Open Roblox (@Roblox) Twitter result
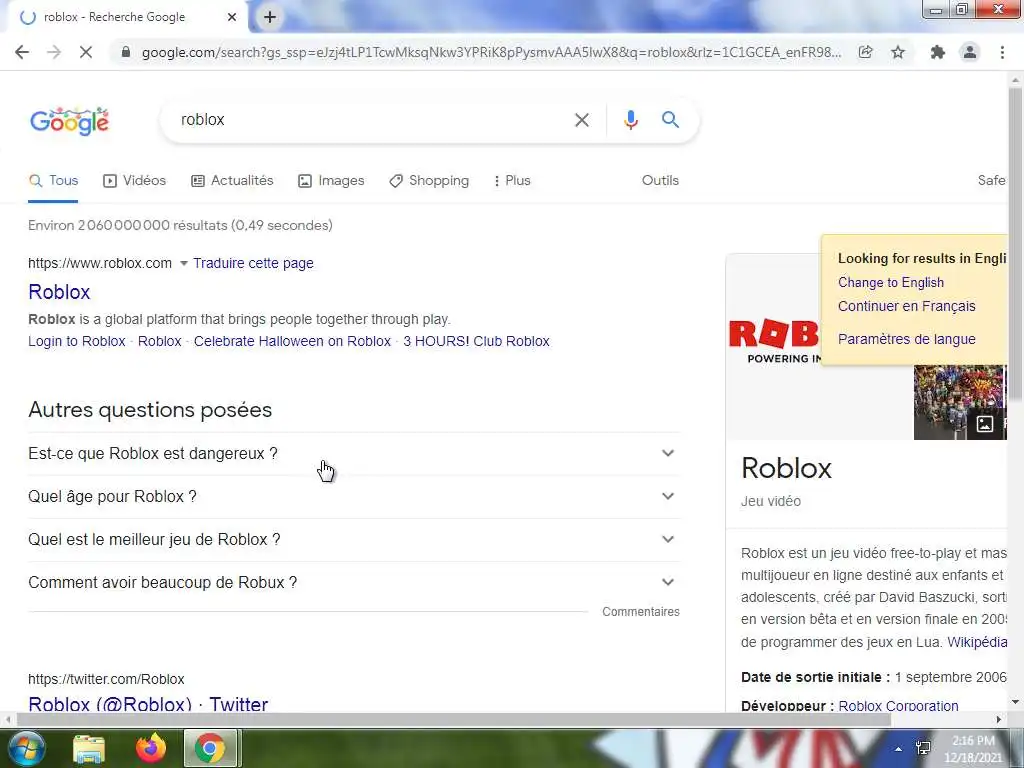1024x768 pixels. point(148,703)
